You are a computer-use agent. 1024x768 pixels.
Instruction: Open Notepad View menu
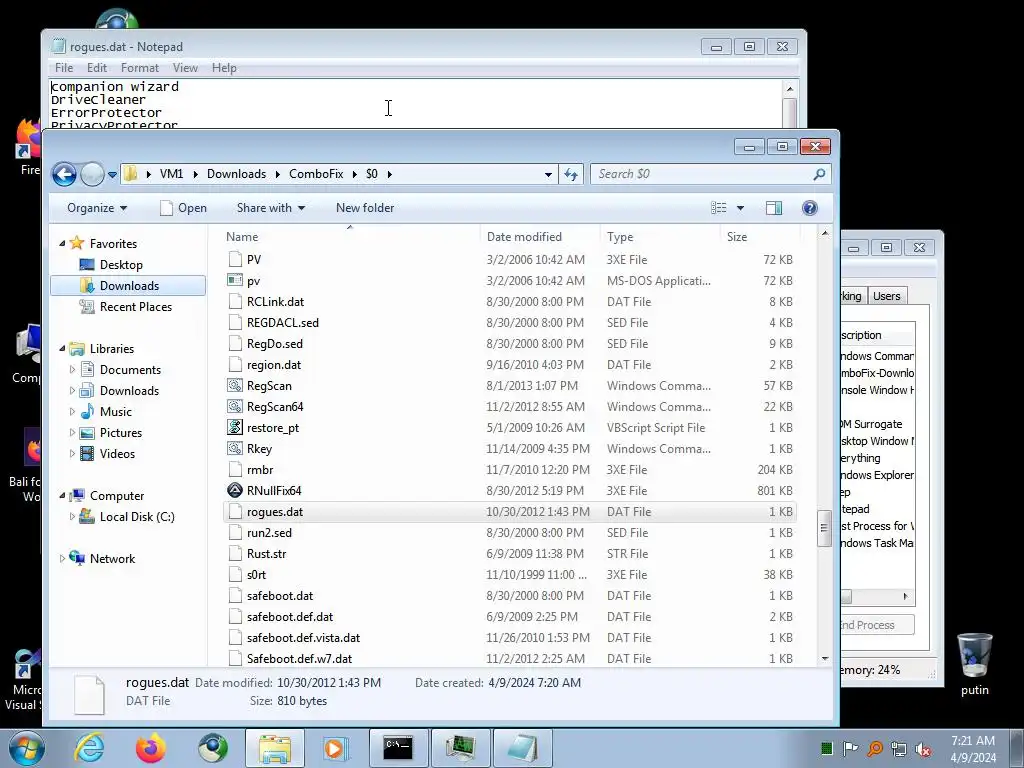(185, 68)
